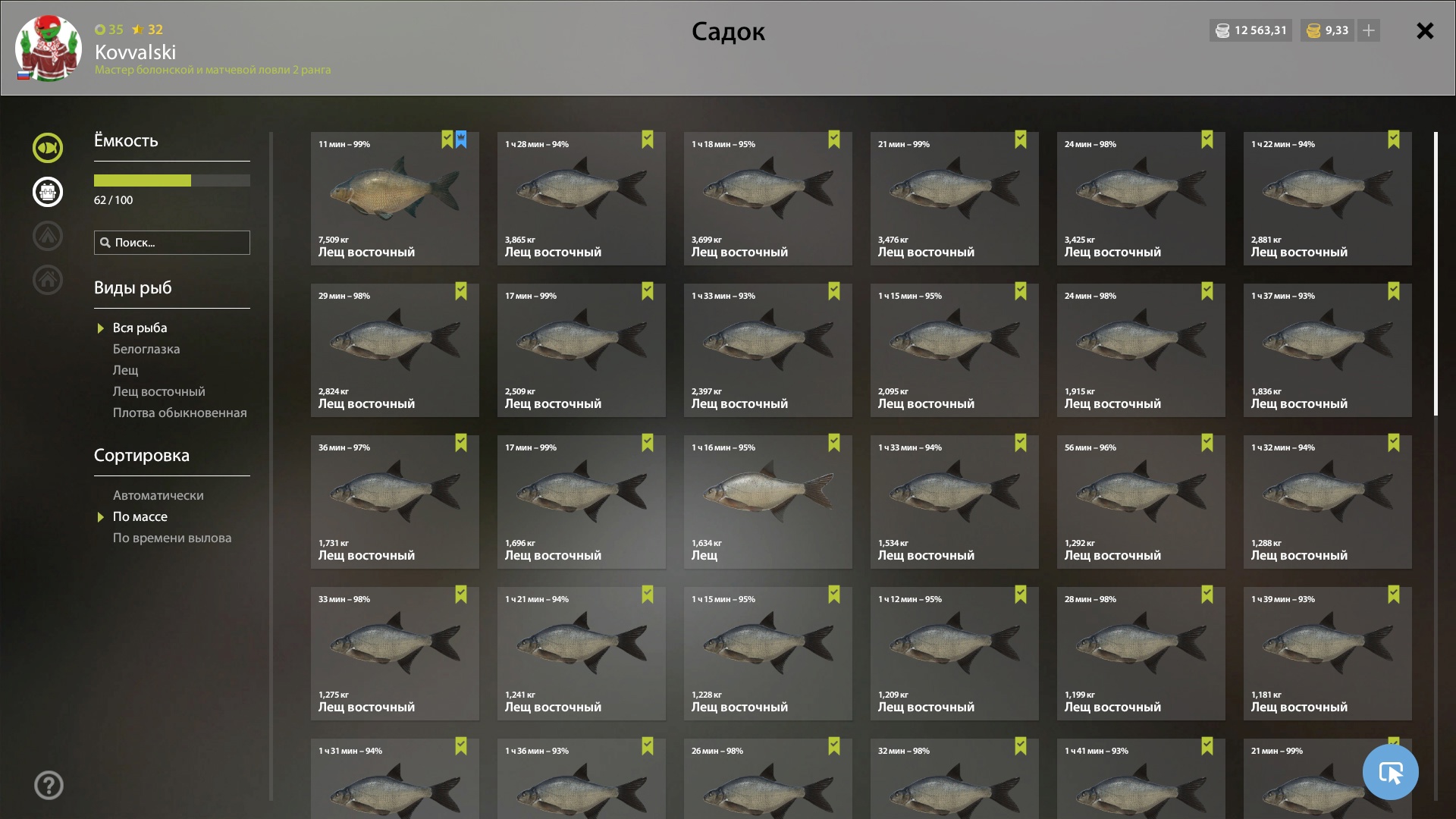Click the star rating 32
Screen dimensions: 1456x819
pos(147,30)
